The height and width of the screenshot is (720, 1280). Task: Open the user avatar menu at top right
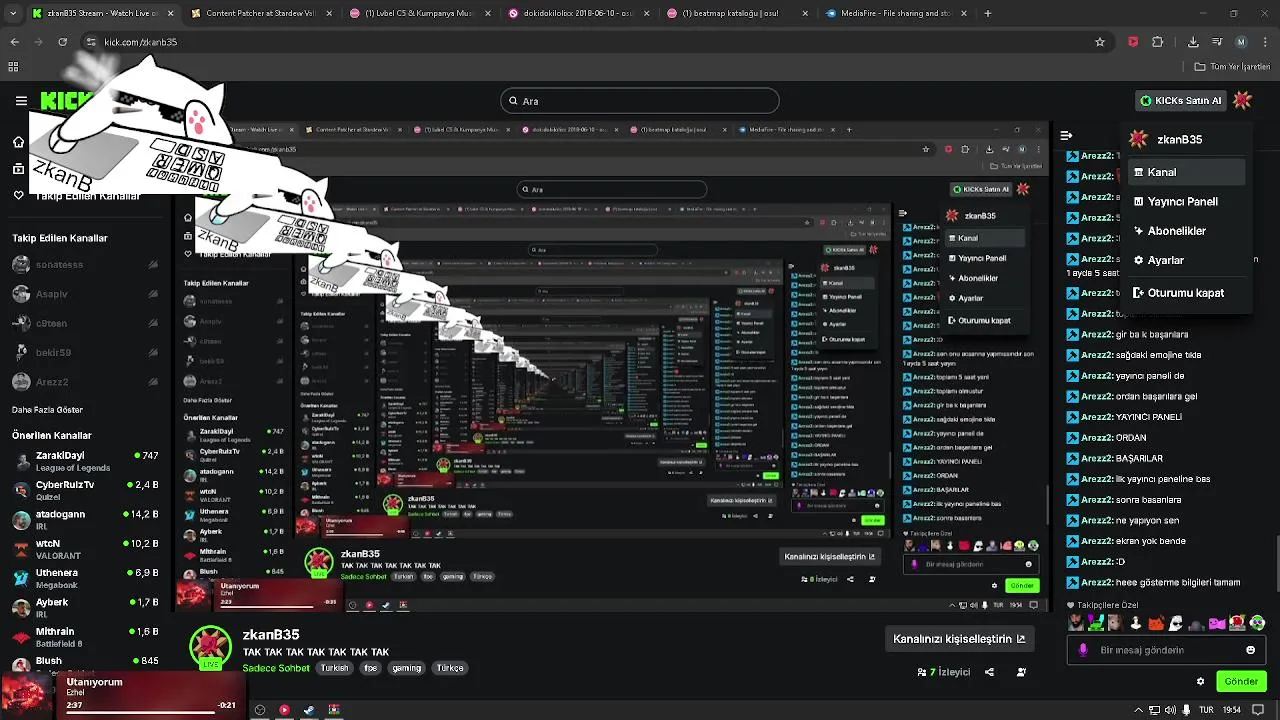[1243, 100]
